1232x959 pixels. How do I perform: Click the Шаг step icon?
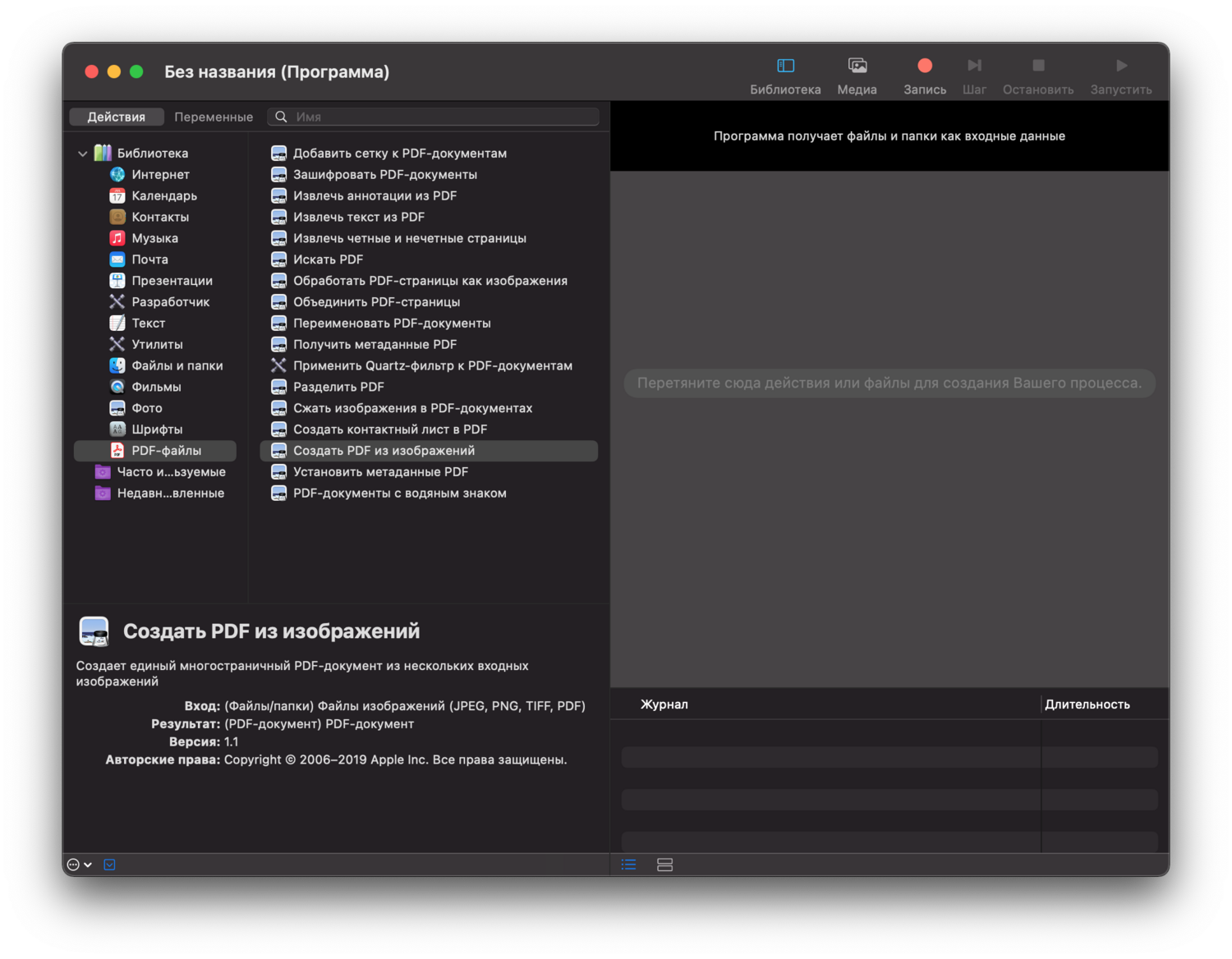click(974, 66)
